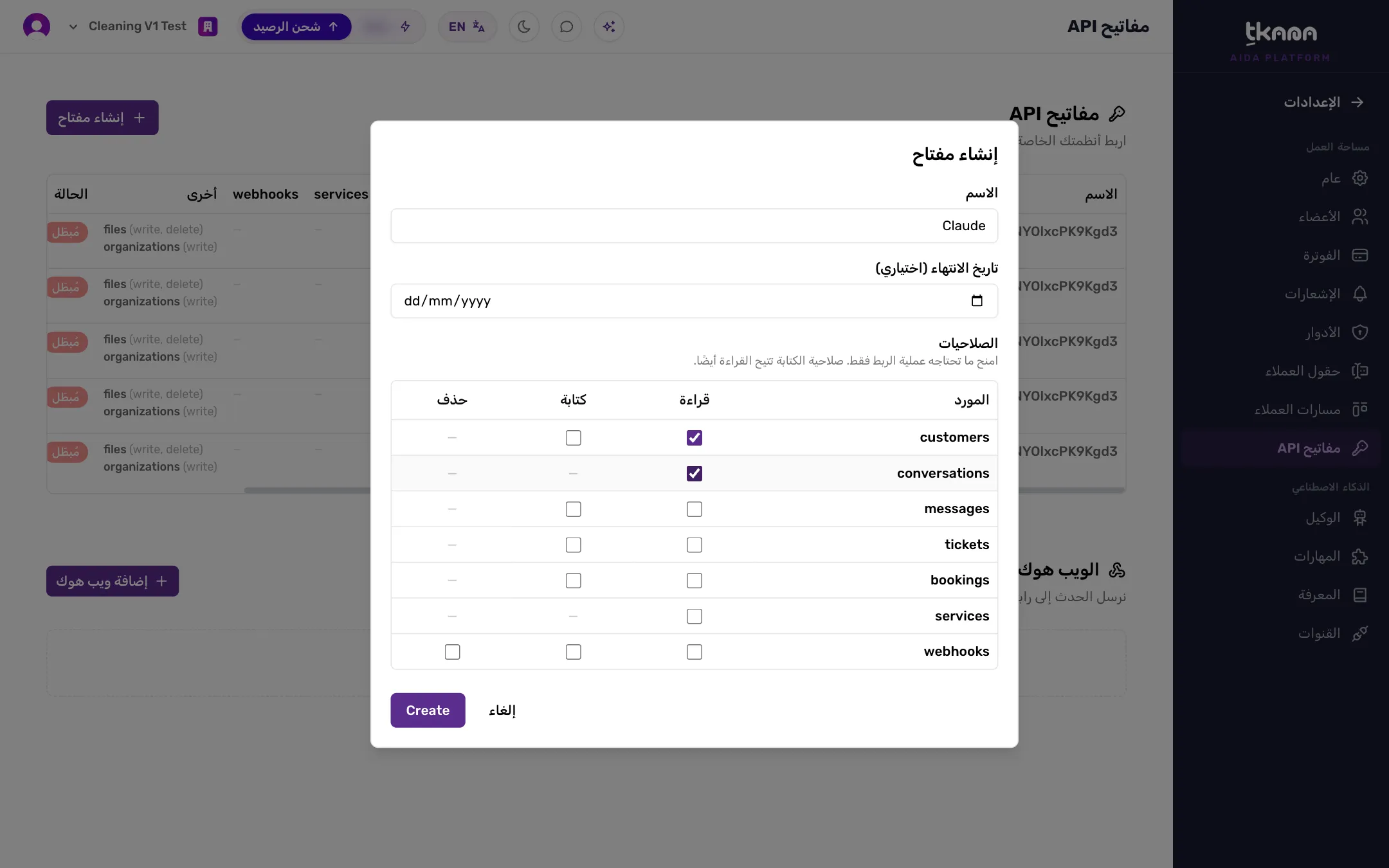Enable webhooks delete permission

[453, 652]
